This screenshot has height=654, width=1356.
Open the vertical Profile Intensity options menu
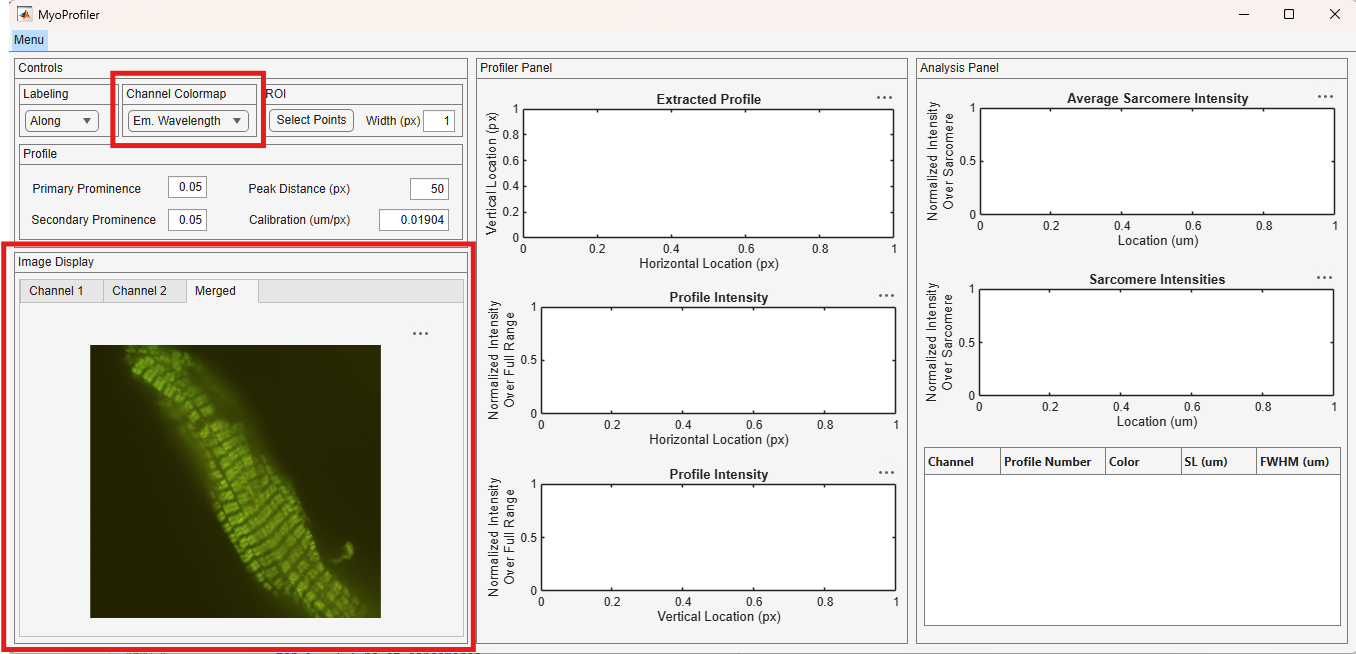coord(886,473)
